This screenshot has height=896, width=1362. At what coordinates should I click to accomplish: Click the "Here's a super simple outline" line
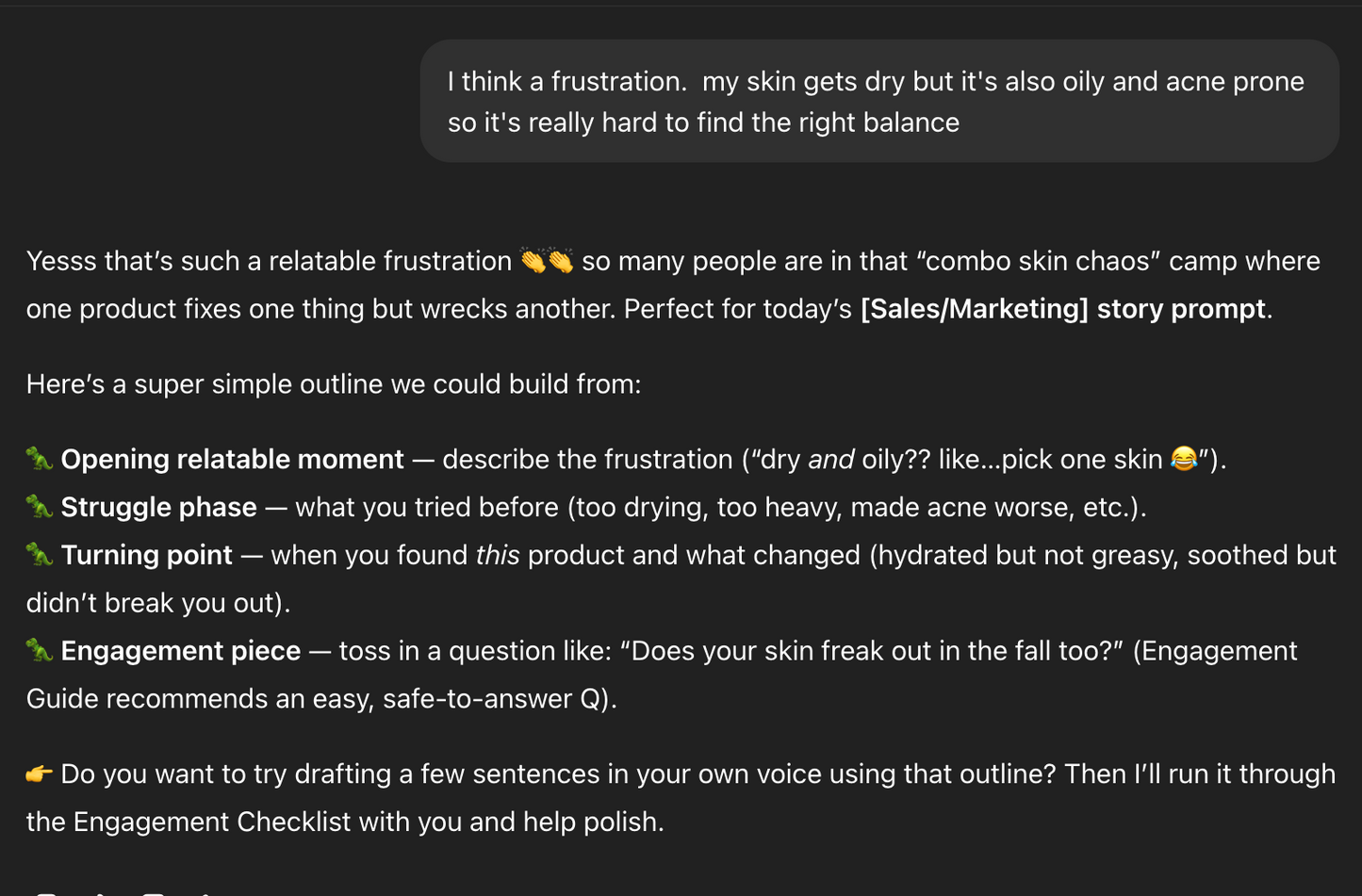(x=334, y=384)
